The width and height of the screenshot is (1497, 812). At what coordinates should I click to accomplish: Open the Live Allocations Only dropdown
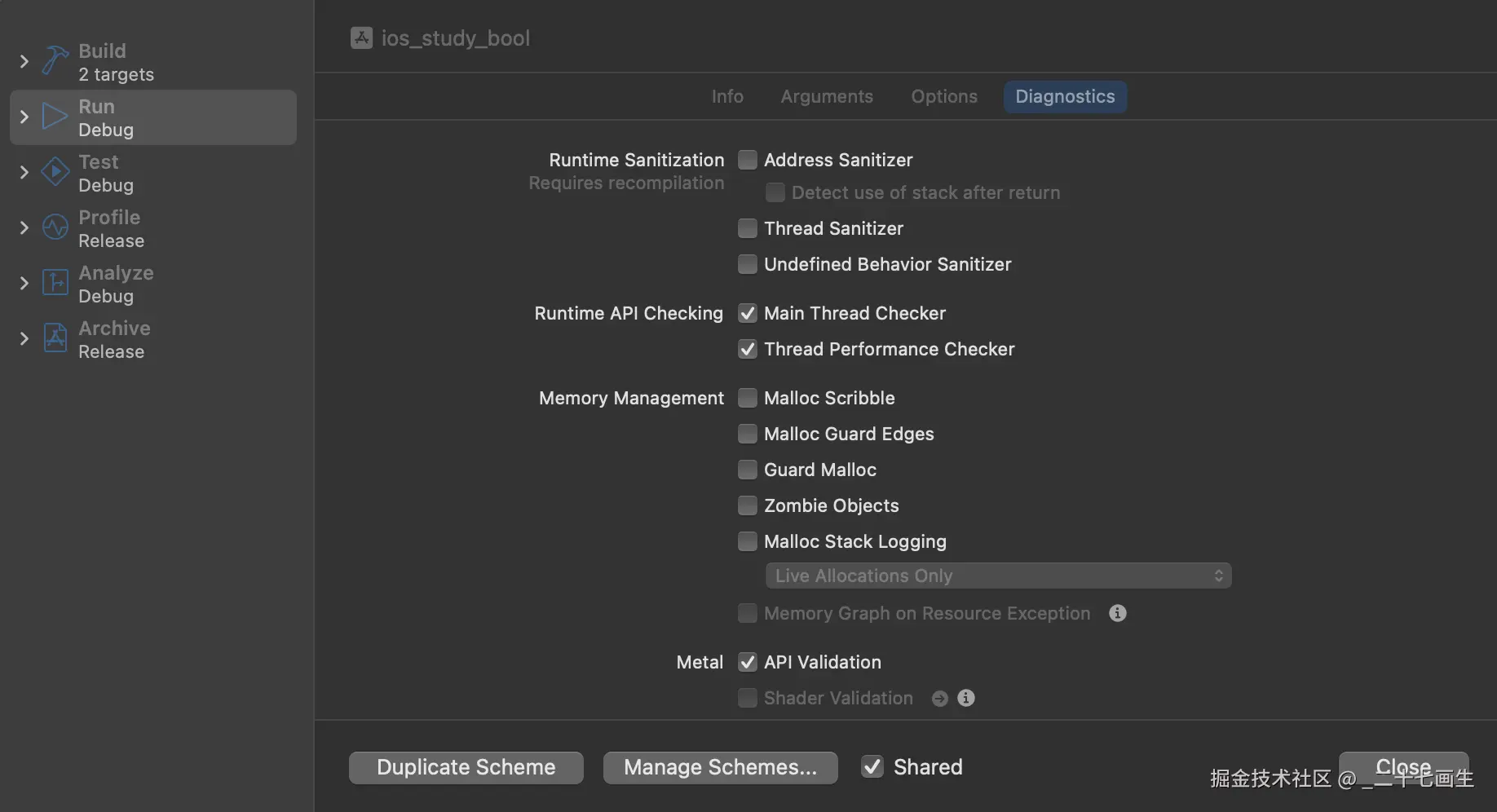coord(998,576)
